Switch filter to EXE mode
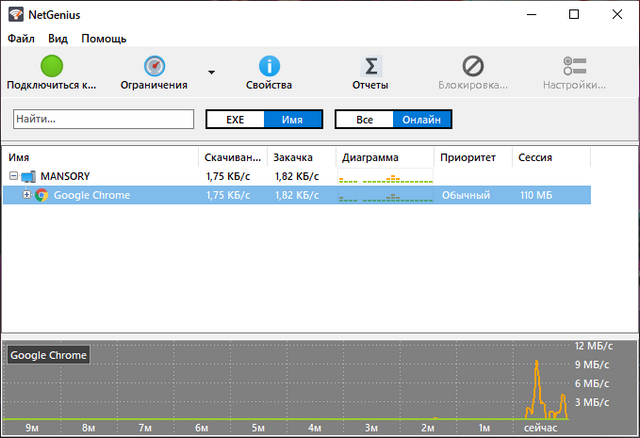This screenshot has height=438, width=640. pos(235,119)
